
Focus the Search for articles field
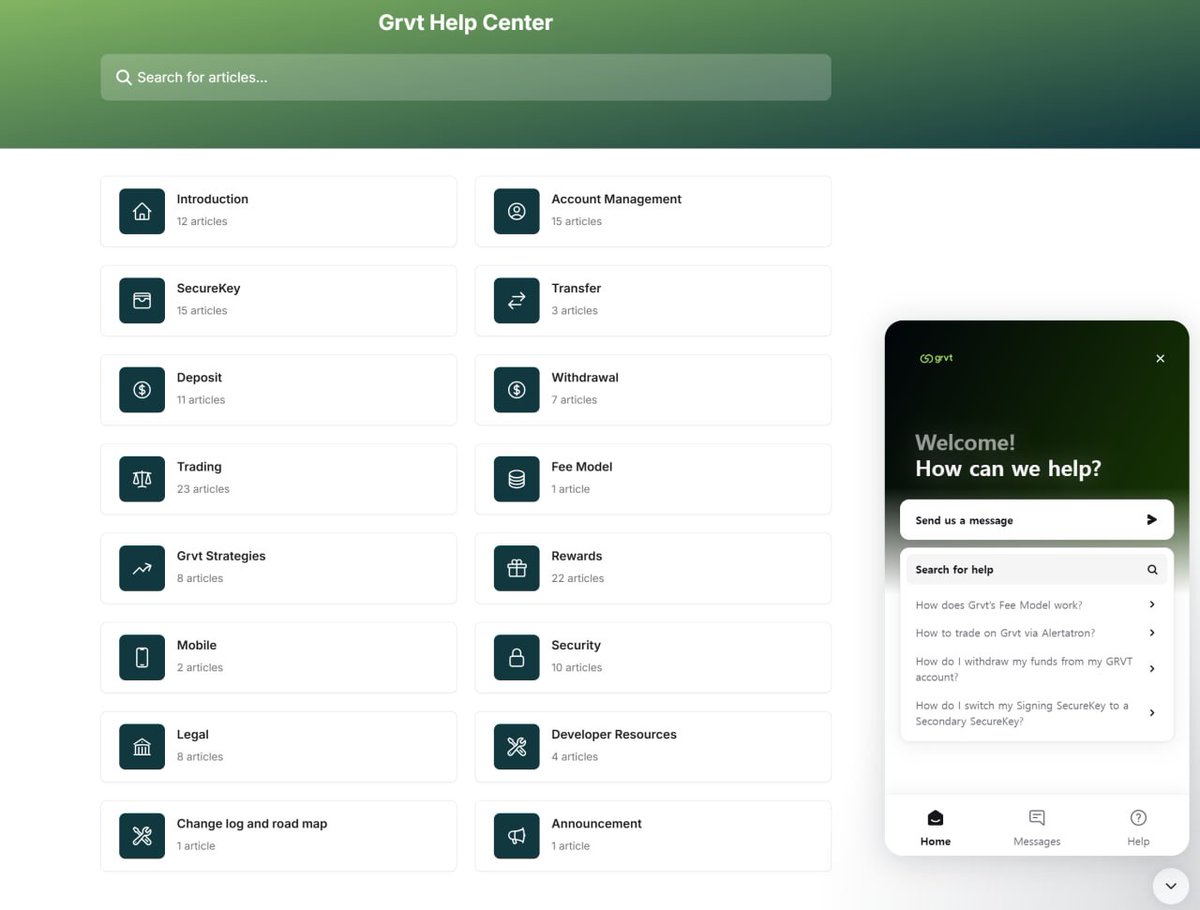pos(465,77)
